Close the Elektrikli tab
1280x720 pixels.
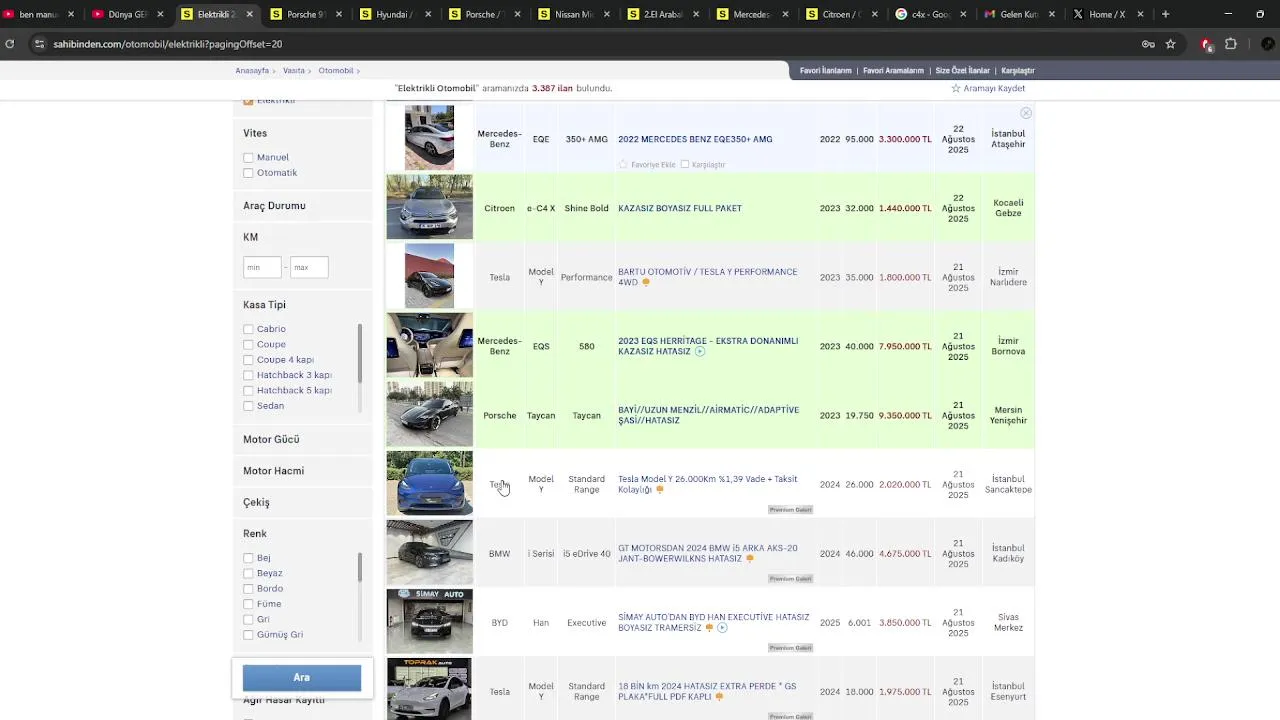tap(249, 14)
